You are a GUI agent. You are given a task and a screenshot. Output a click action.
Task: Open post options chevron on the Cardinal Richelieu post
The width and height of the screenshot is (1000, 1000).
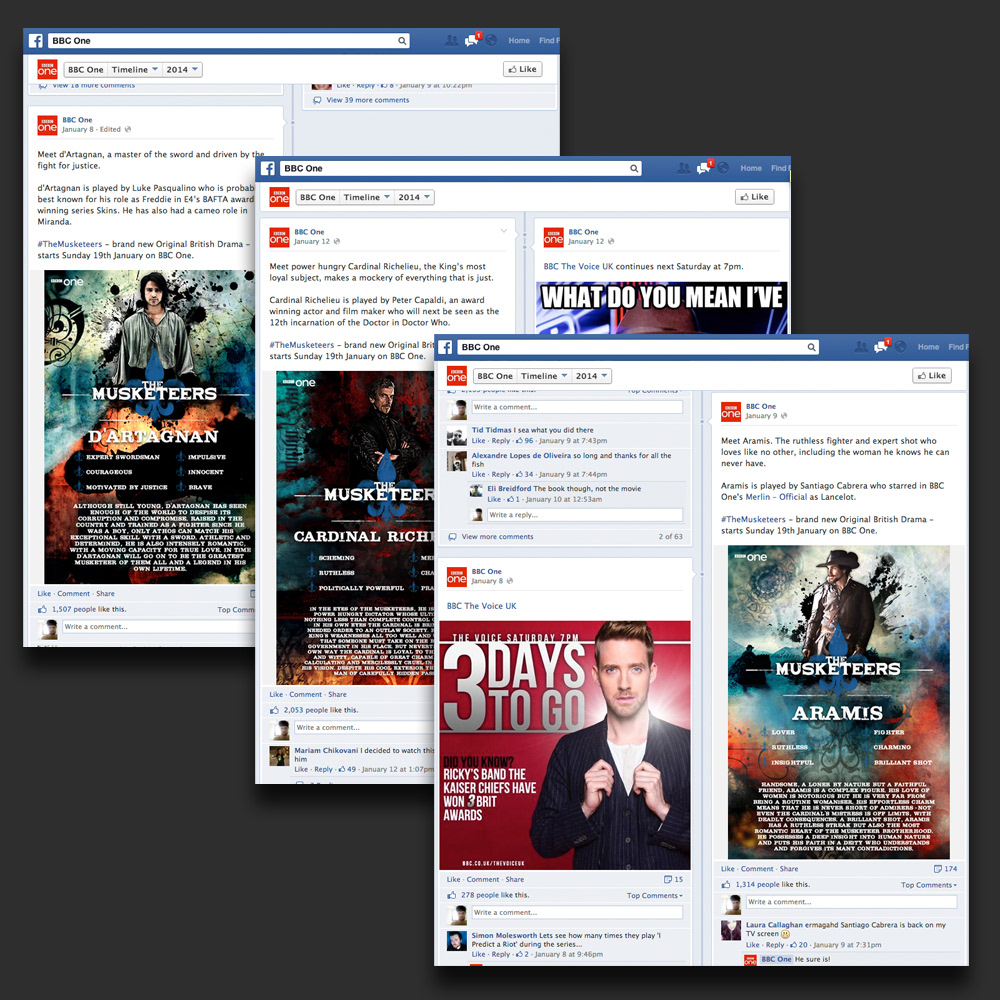click(504, 231)
